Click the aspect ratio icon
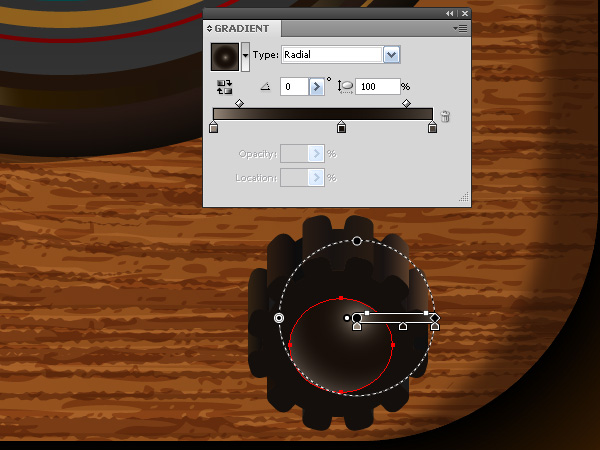 [345, 87]
